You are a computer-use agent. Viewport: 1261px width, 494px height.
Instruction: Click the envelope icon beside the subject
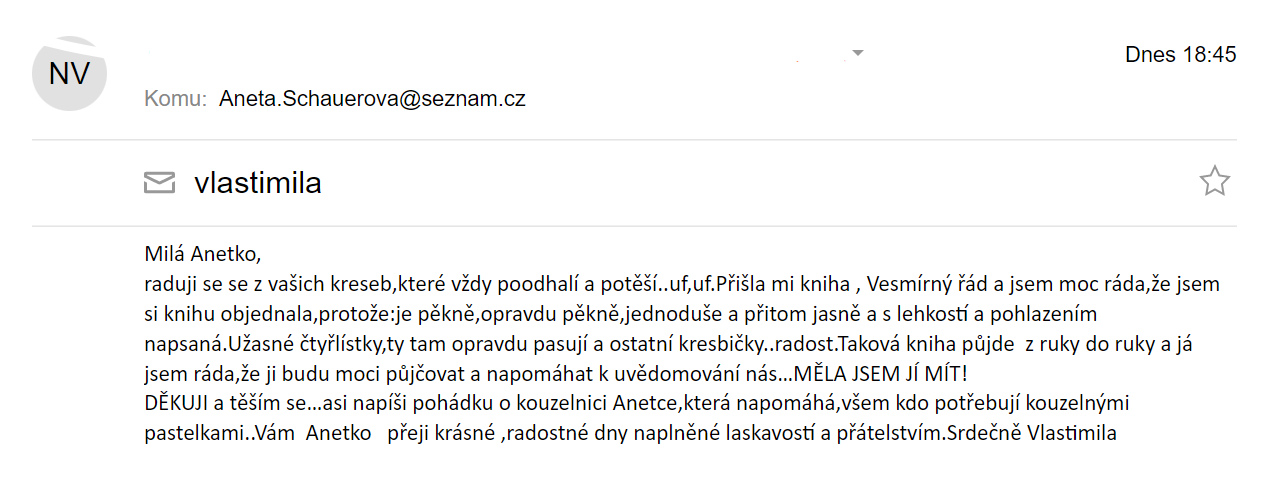pos(160,183)
